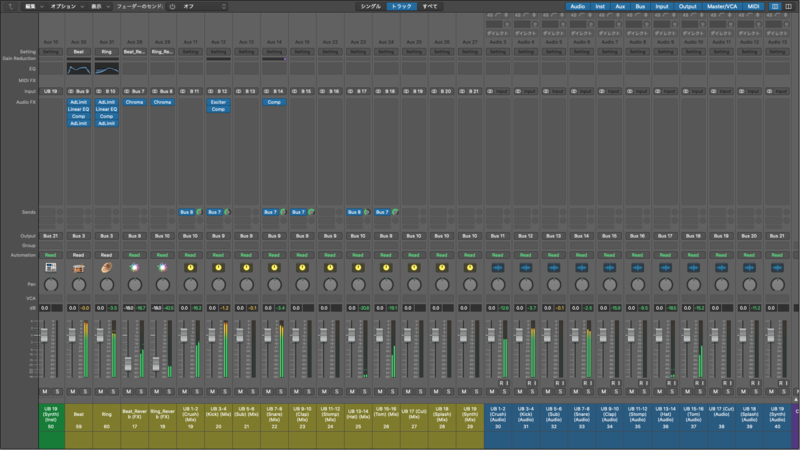Click the waveform icon on UB 3-4 (Kick) Audio
800x450 pixels.
click(526, 267)
